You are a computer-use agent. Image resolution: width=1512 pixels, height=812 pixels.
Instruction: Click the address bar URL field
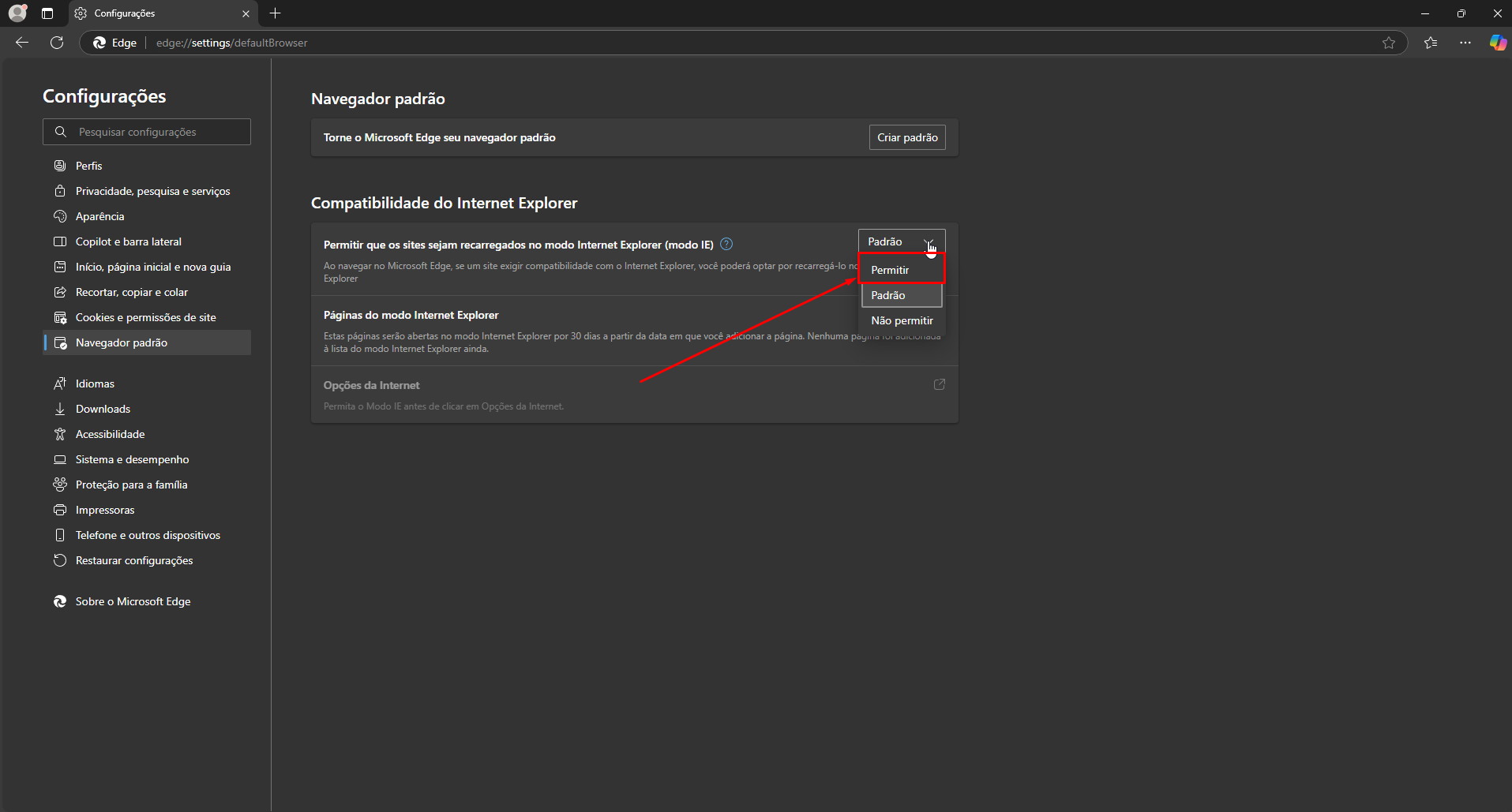pyautogui.click(x=711, y=43)
